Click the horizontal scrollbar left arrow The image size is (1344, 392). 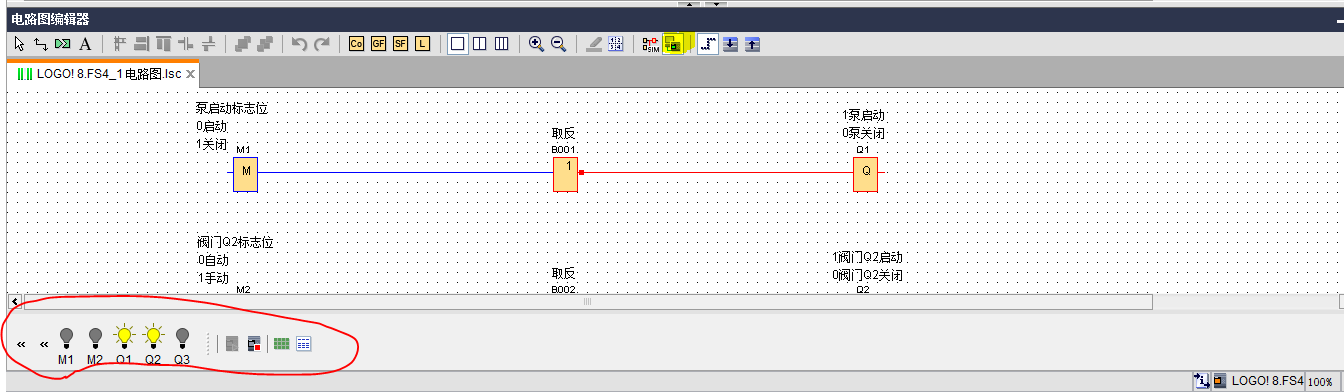click(x=15, y=301)
